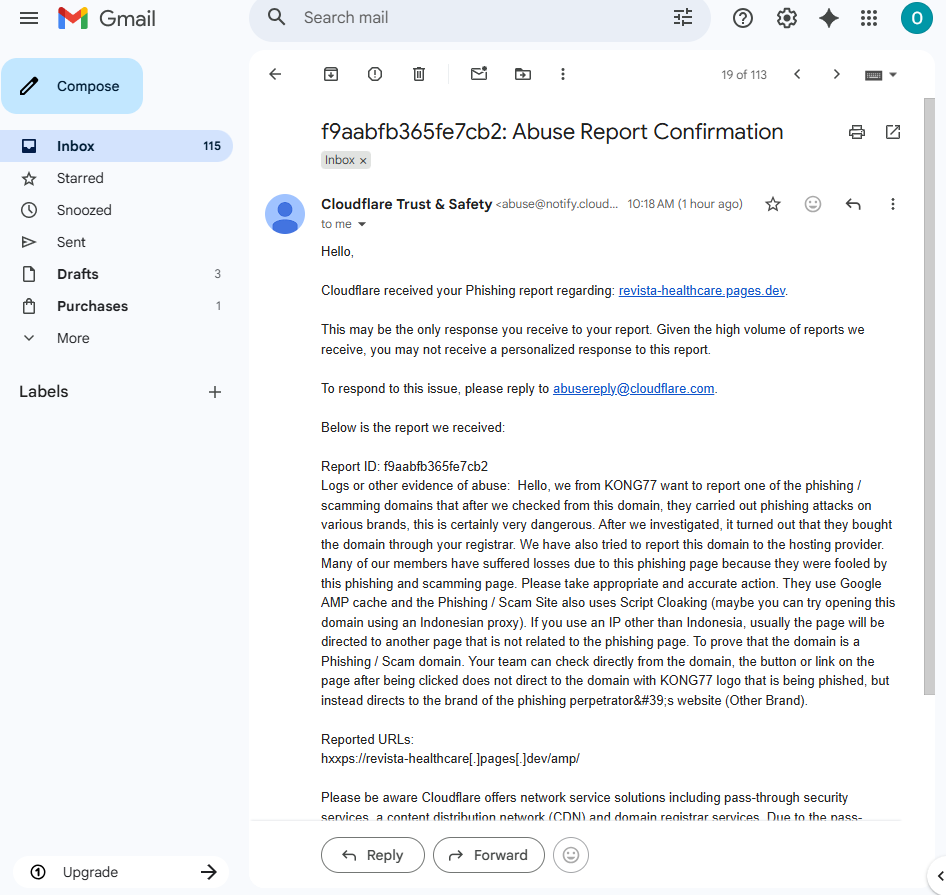Click the Reply button
Screen dimensions: 946x895
373,855
